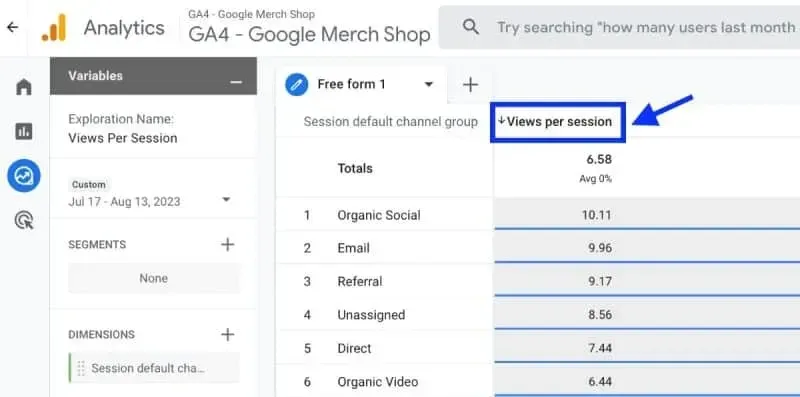800x397 pixels.
Task: Click the 7.44 value cell
Action: click(599, 349)
